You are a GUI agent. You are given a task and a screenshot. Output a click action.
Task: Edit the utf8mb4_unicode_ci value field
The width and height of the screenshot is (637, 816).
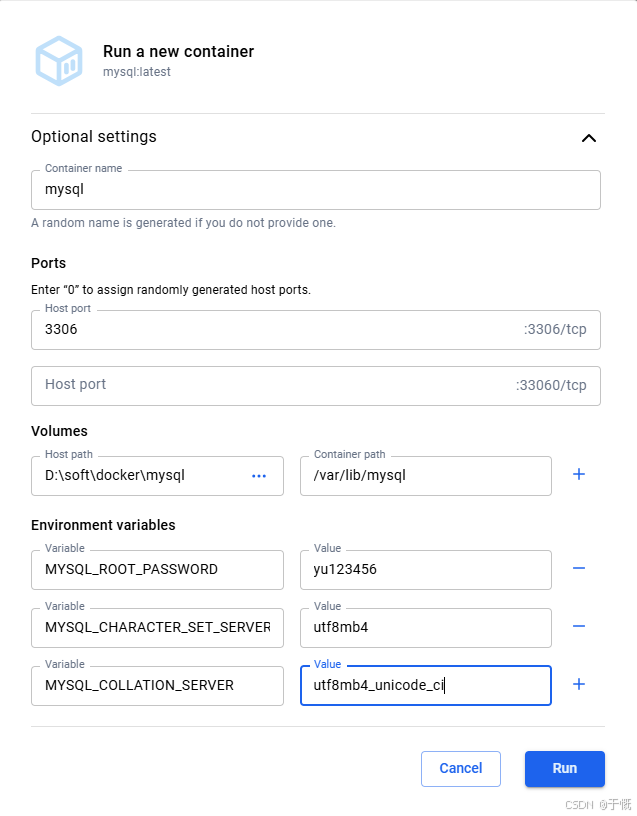425,686
